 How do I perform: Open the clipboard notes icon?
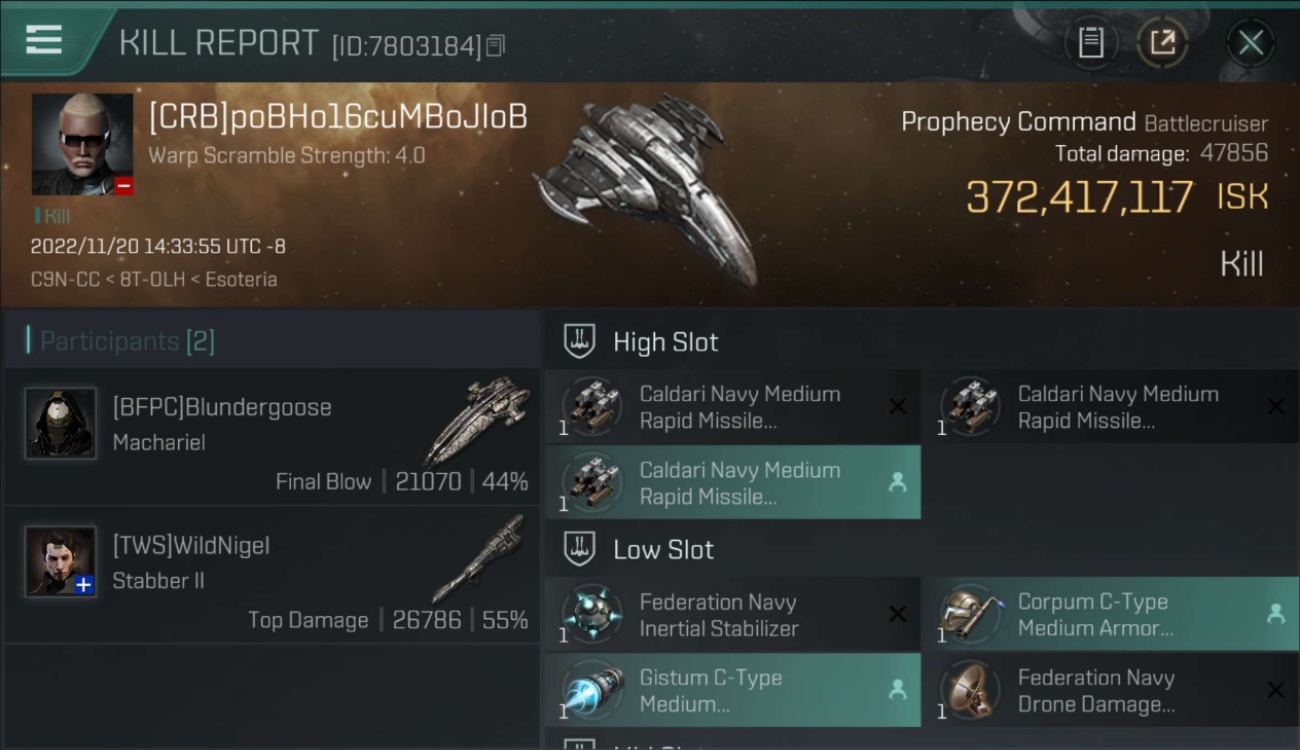tap(1091, 42)
